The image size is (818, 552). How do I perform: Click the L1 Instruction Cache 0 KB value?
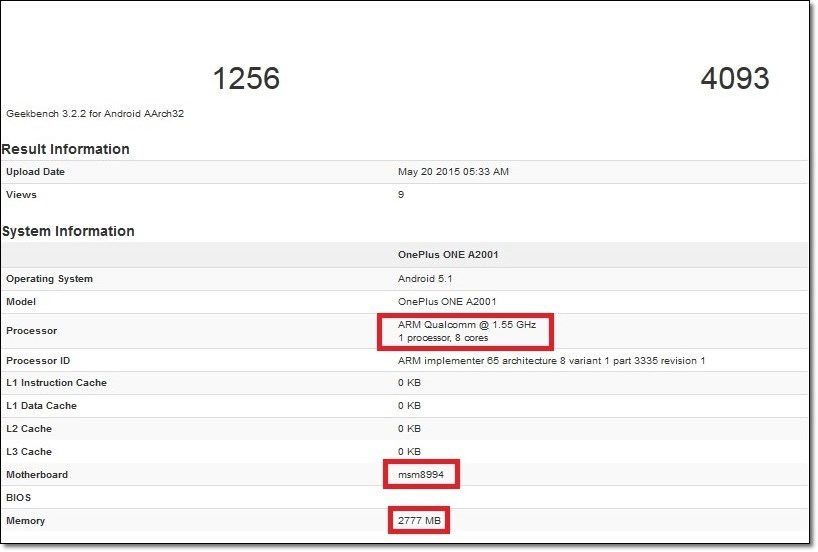pos(409,382)
